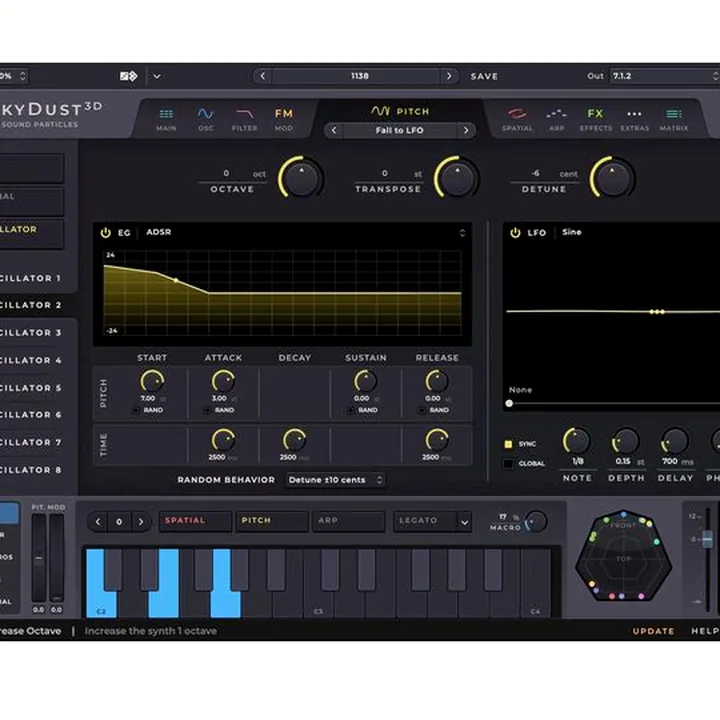Toggle RAND checkbox under pitch RELEASE

click(x=422, y=410)
